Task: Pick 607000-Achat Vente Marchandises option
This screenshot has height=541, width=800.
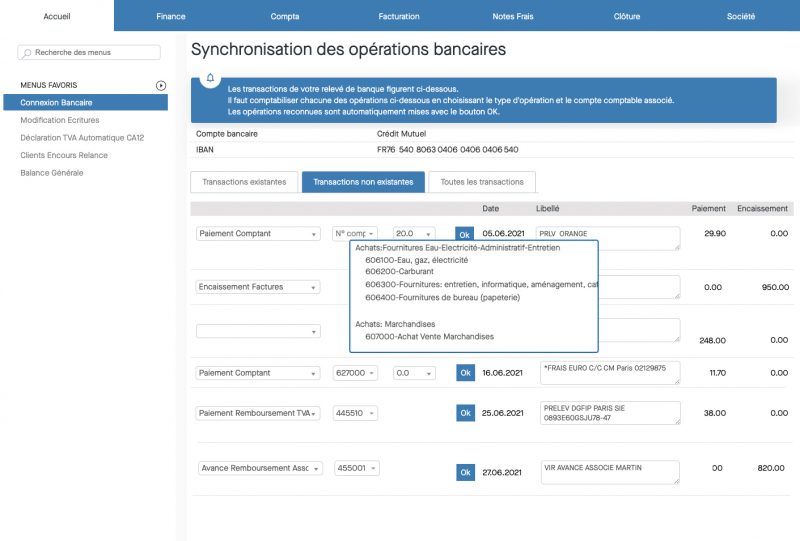Action: [429, 336]
